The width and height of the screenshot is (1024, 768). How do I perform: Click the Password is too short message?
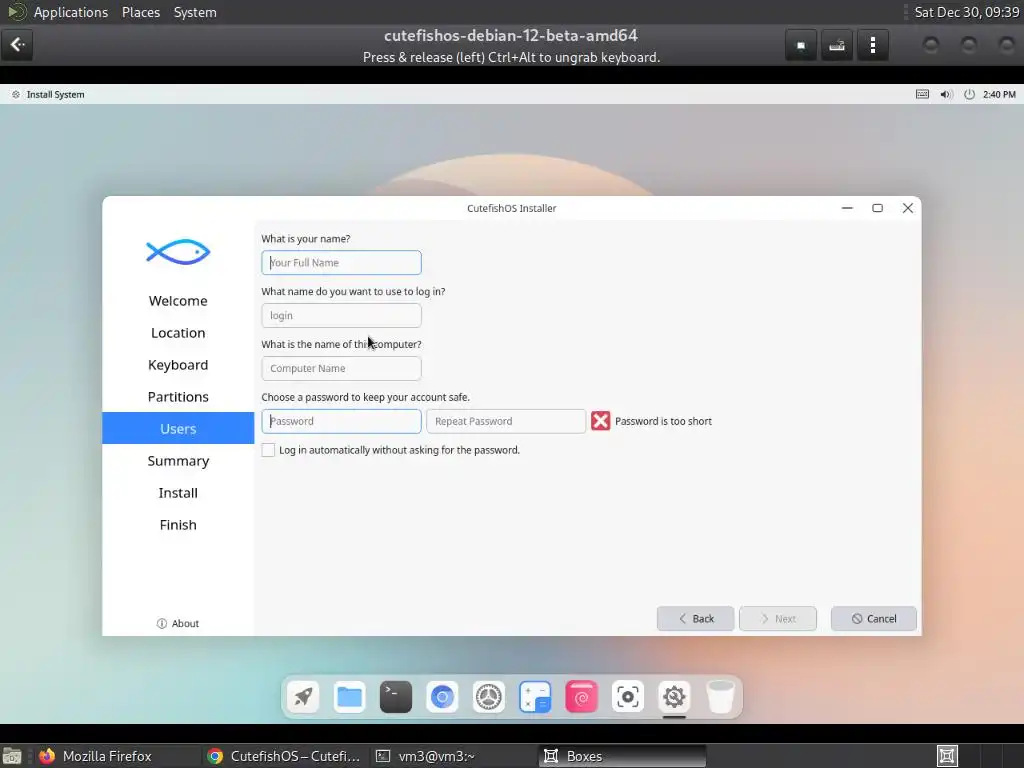[x=664, y=421]
